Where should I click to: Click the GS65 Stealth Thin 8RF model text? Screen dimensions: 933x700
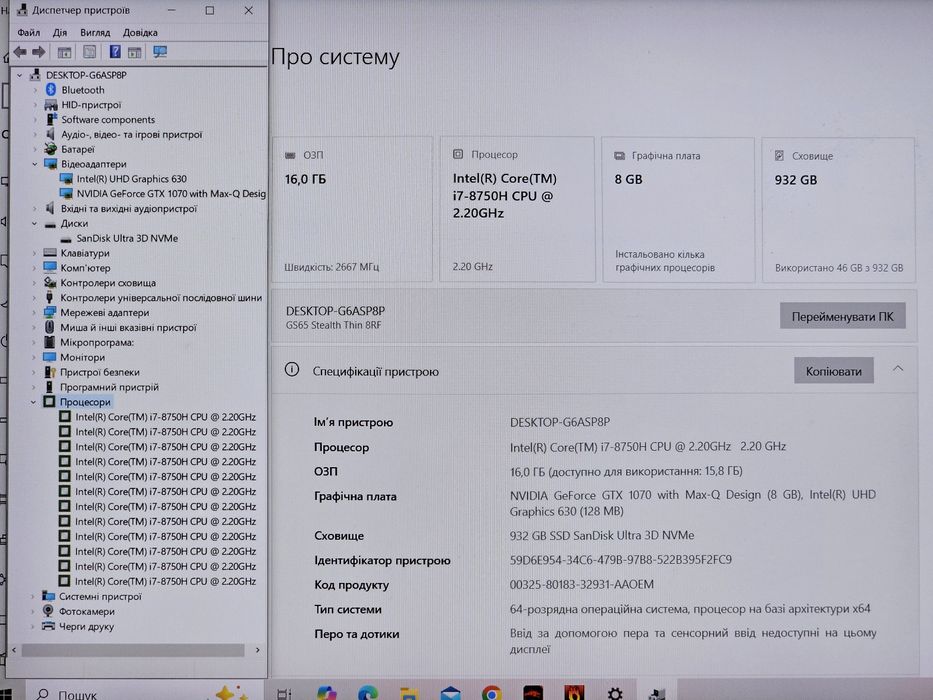[333, 325]
